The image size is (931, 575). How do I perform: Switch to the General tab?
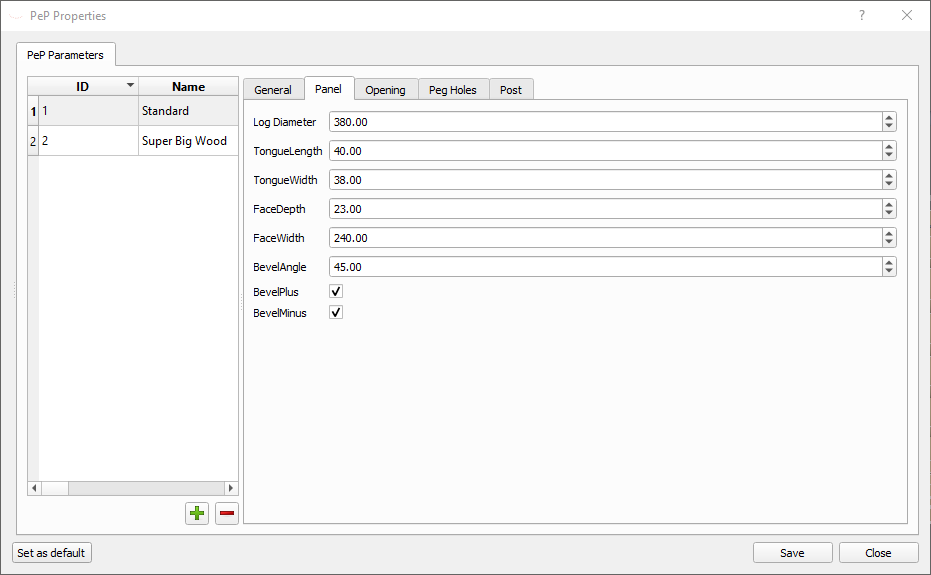(x=273, y=90)
